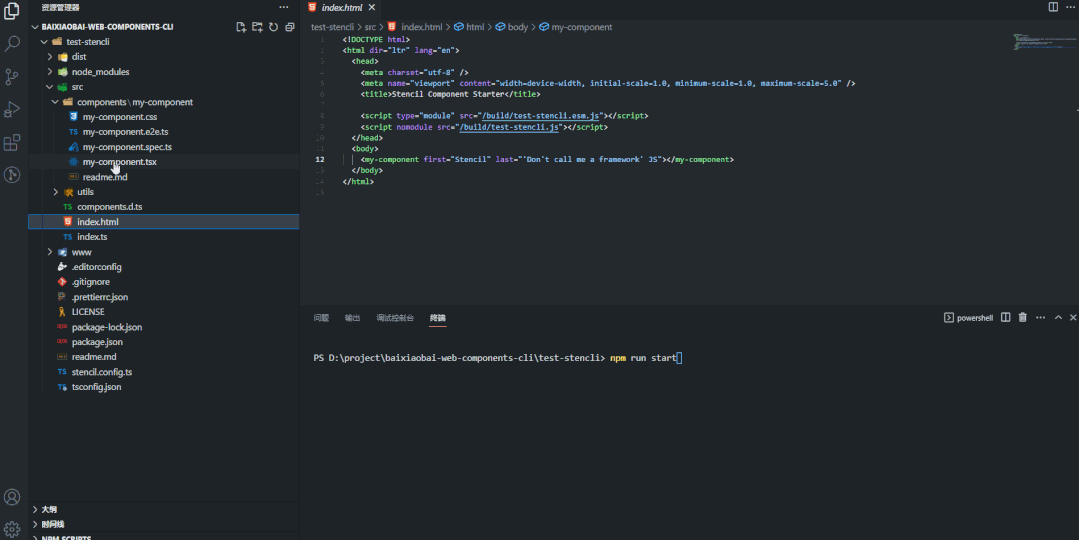Switch to the 问题 (Problems) panel tab
Image resolution: width=1079 pixels, height=540 pixels.
click(321, 318)
